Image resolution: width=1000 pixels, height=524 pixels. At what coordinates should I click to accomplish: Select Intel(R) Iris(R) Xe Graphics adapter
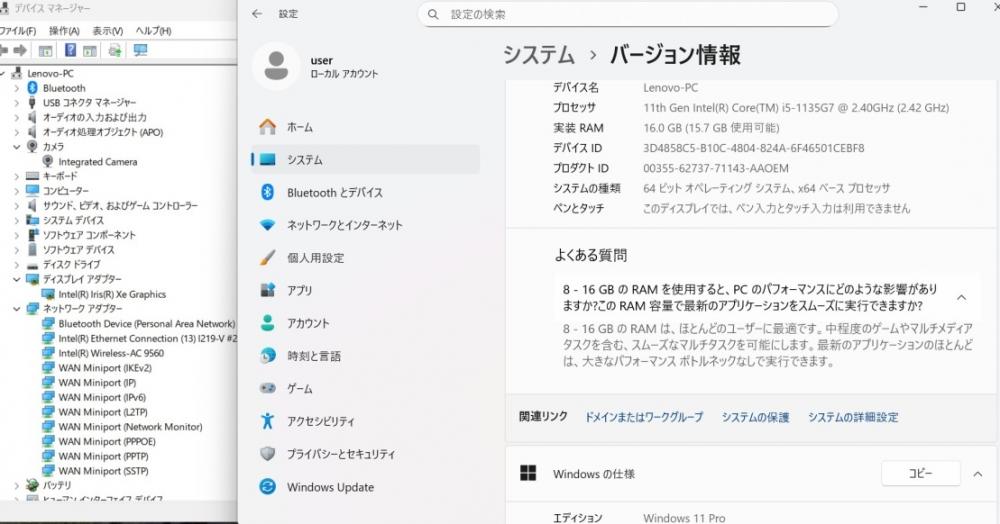112,295
